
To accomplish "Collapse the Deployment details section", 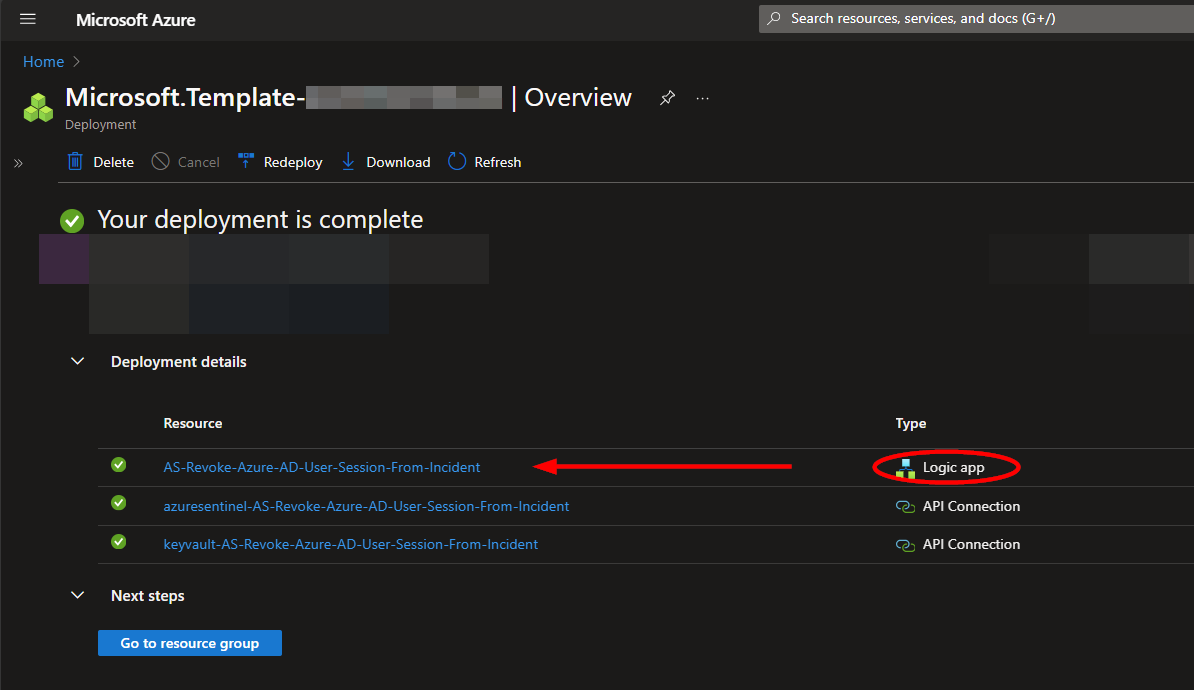I will (x=78, y=361).
